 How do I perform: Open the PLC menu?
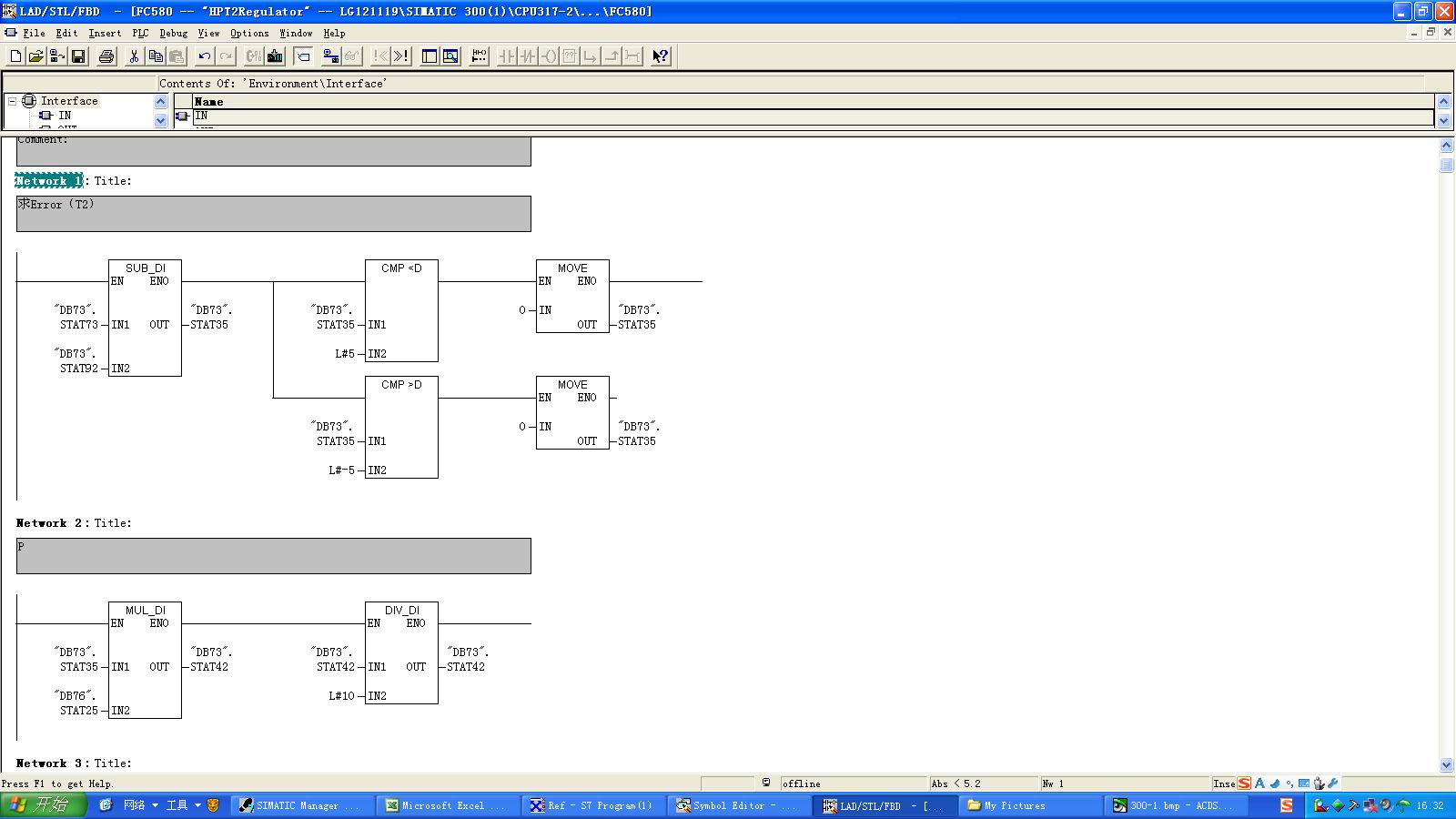[140, 33]
